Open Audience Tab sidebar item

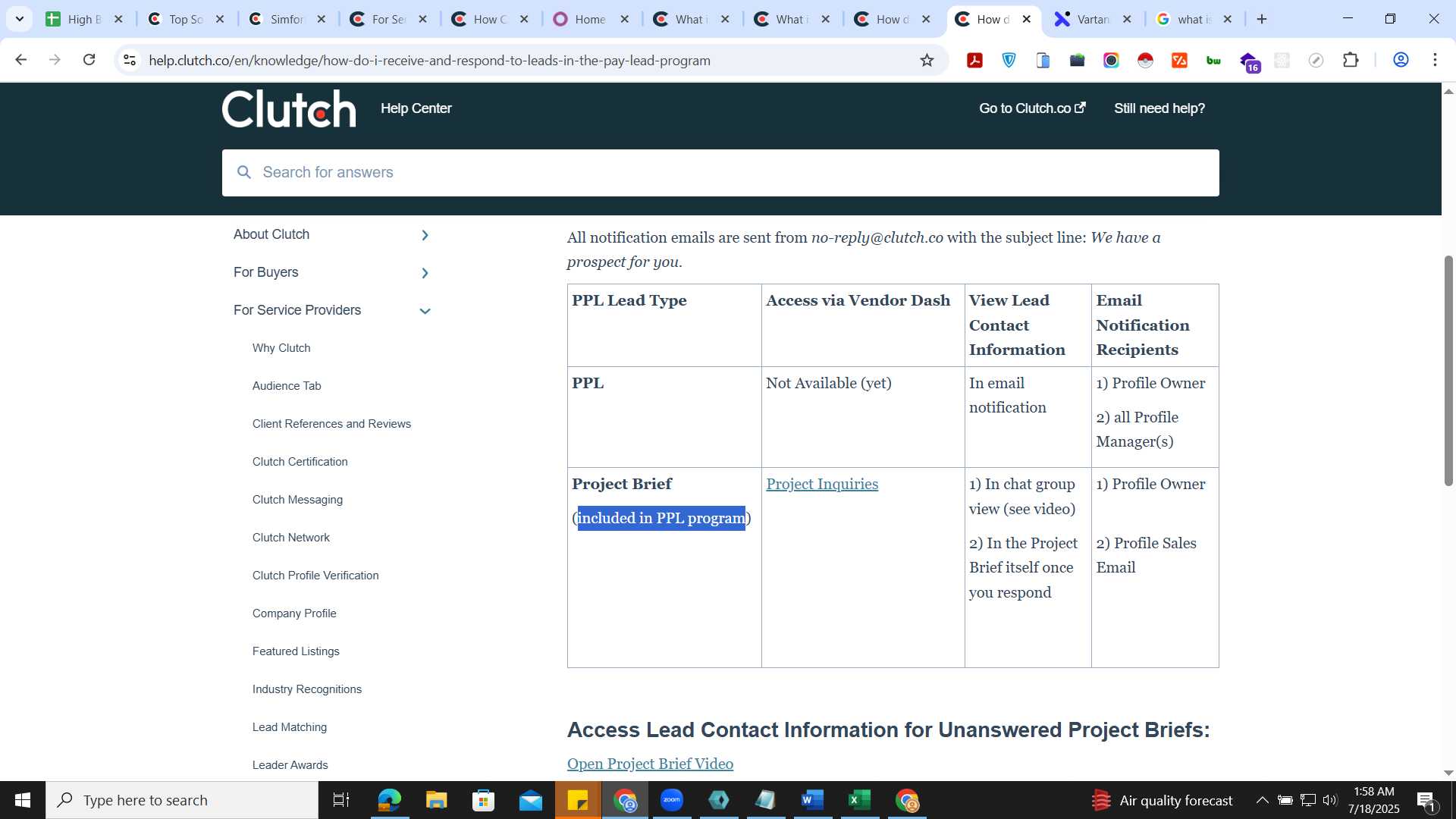(287, 386)
